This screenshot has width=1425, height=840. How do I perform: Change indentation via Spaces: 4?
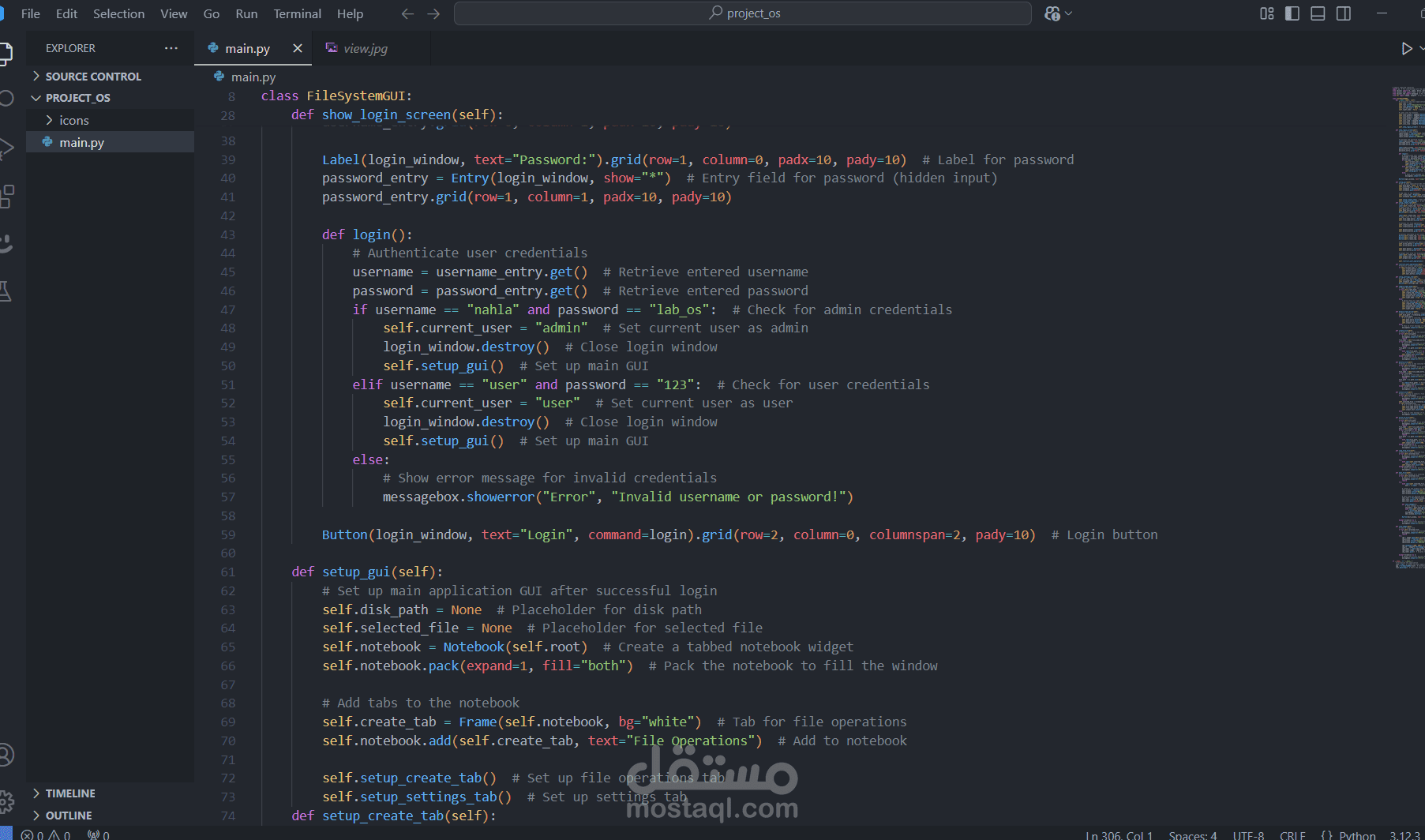click(1193, 834)
